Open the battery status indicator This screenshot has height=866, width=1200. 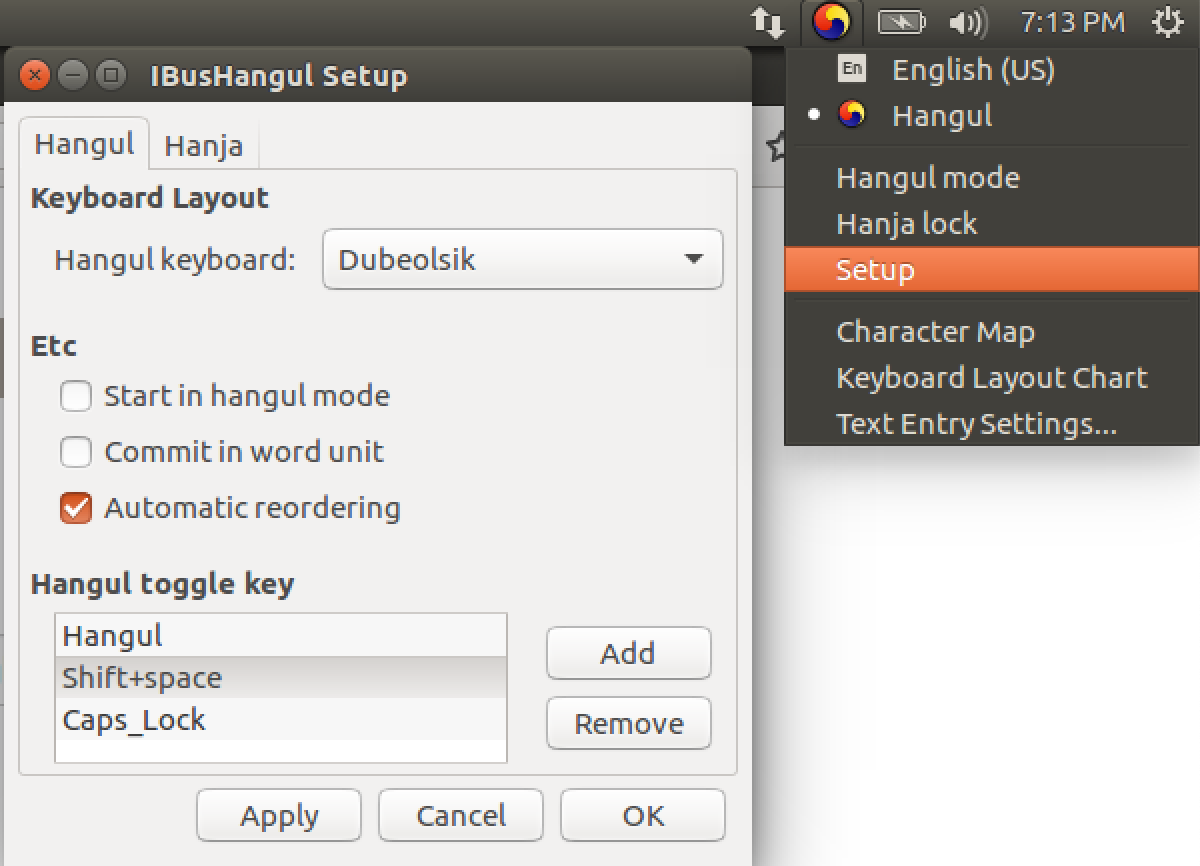tap(901, 22)
